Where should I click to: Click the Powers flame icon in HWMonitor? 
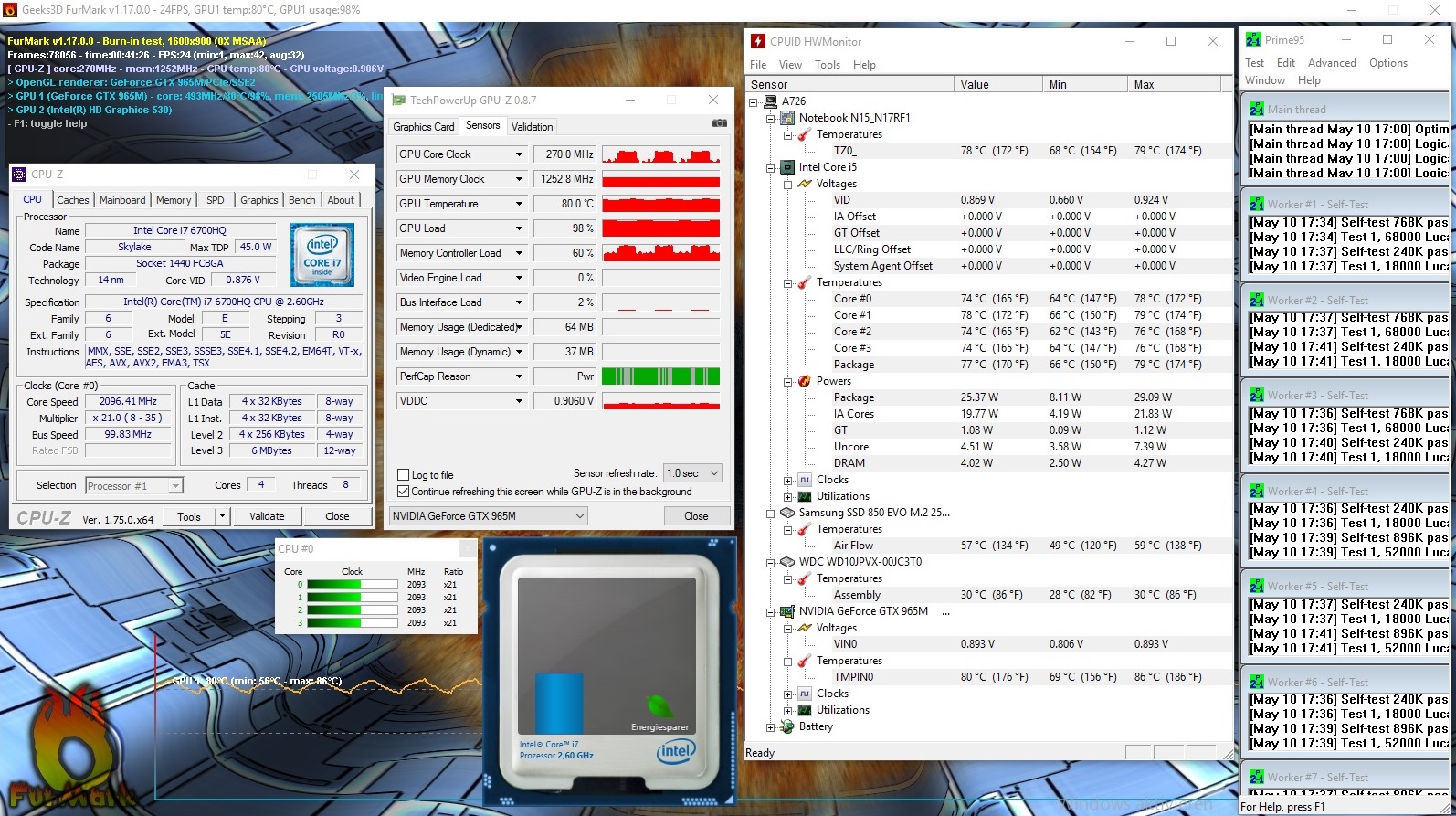[804, 381]
